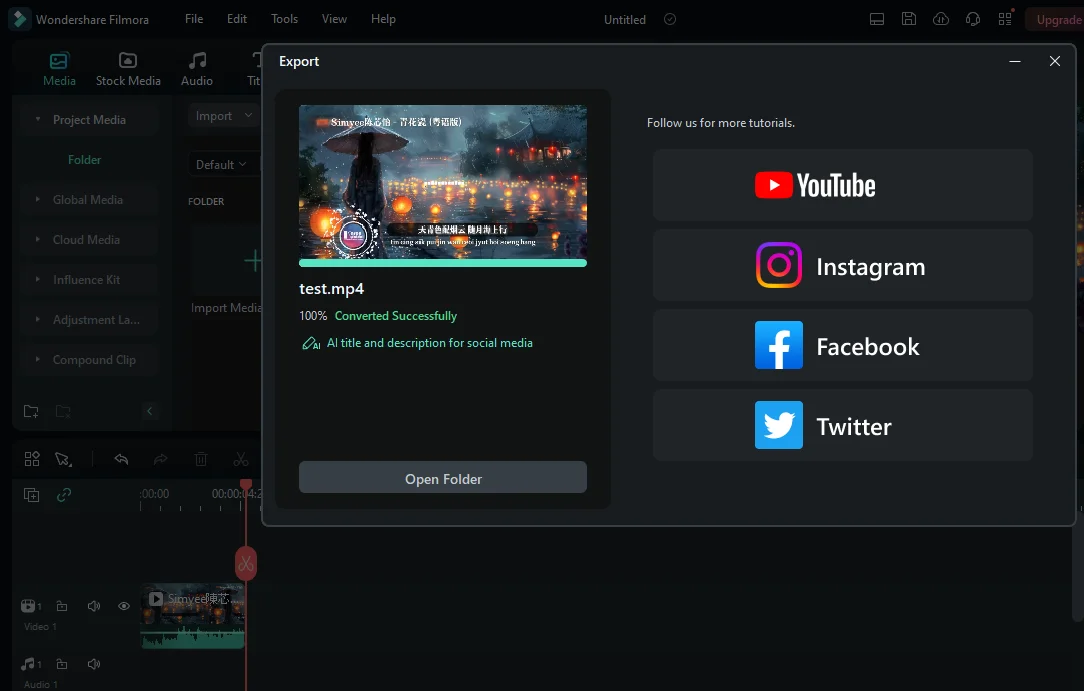Image resolution: width=1084 pixels, height=691 pixels.
Task: Click the timeline layout grid icon
Action: pos(32,459)
